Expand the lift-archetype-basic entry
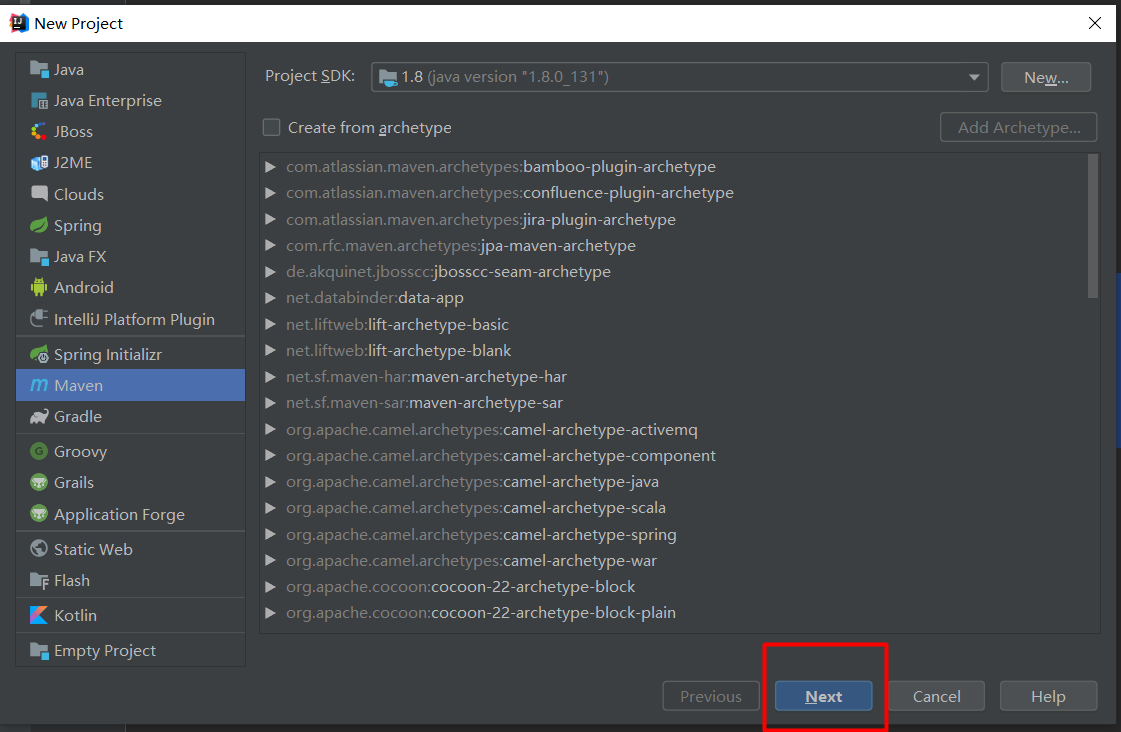This screenshot has width=1121, height=732. click(270, 325)
